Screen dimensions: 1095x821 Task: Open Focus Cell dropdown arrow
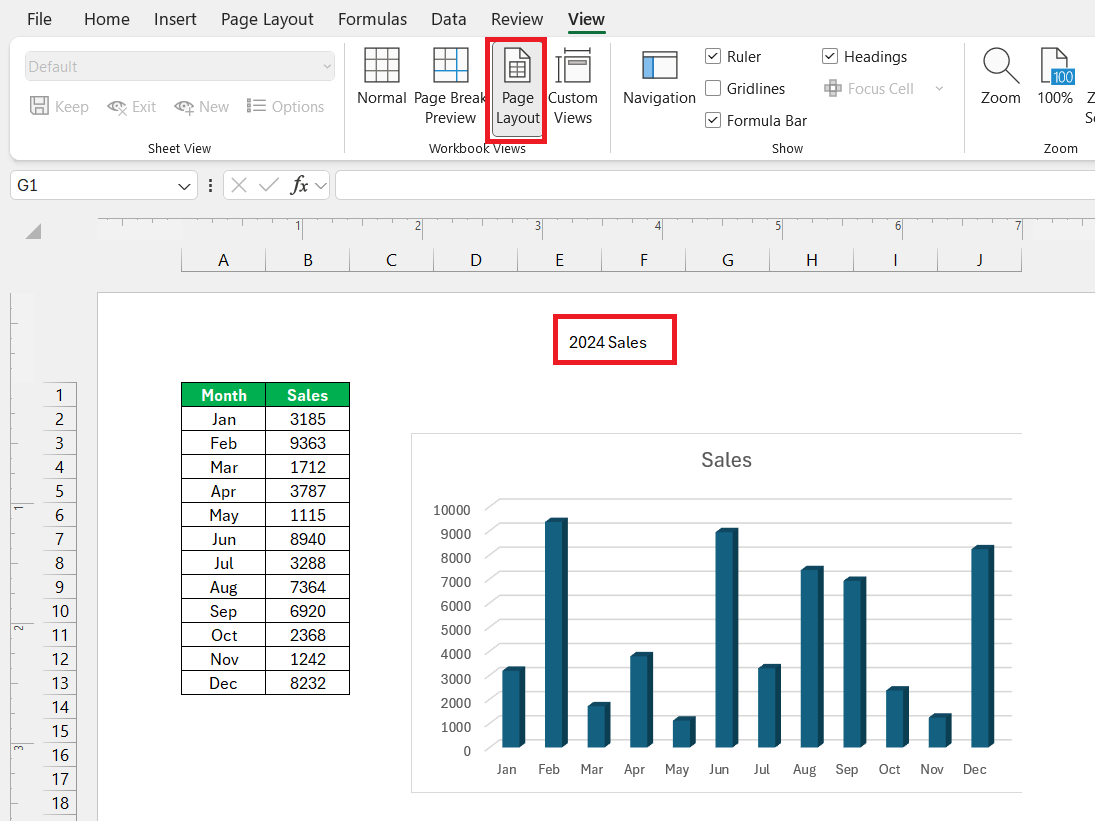[939, 89]
